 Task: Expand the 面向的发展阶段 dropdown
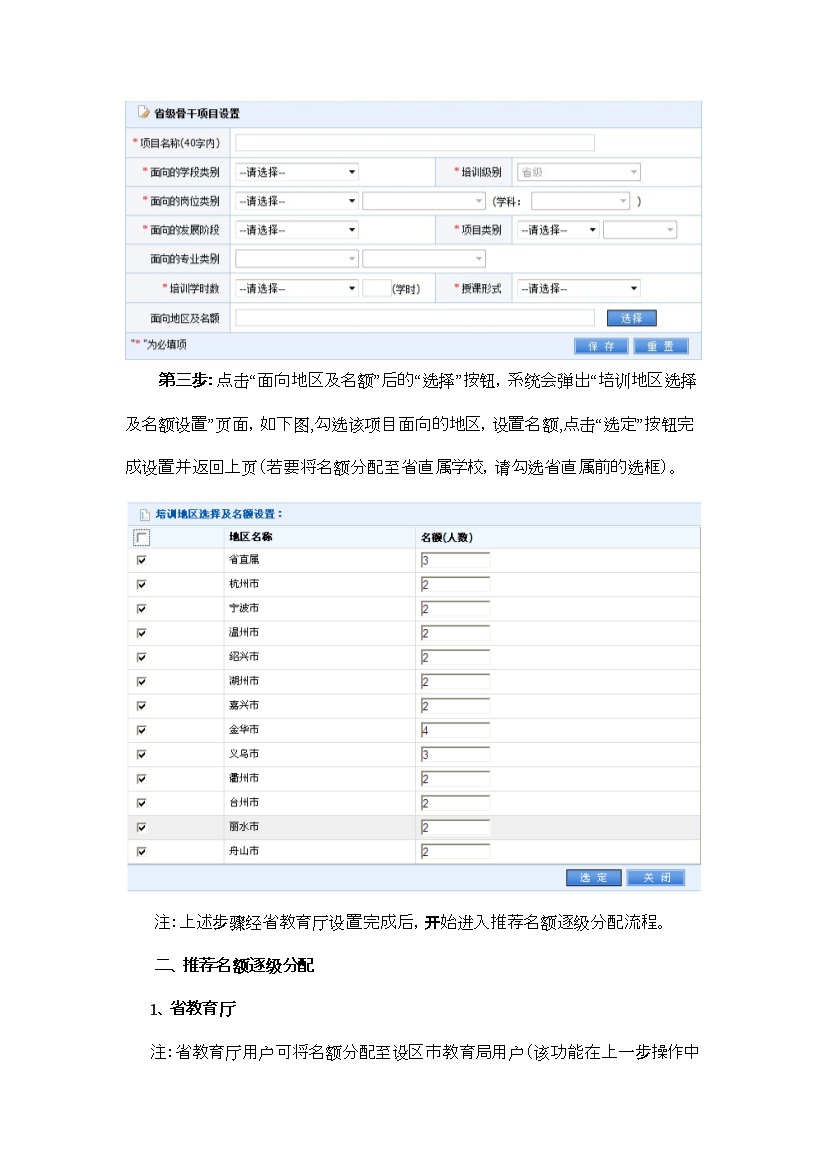pyautogui.click(x=297, y=230)
